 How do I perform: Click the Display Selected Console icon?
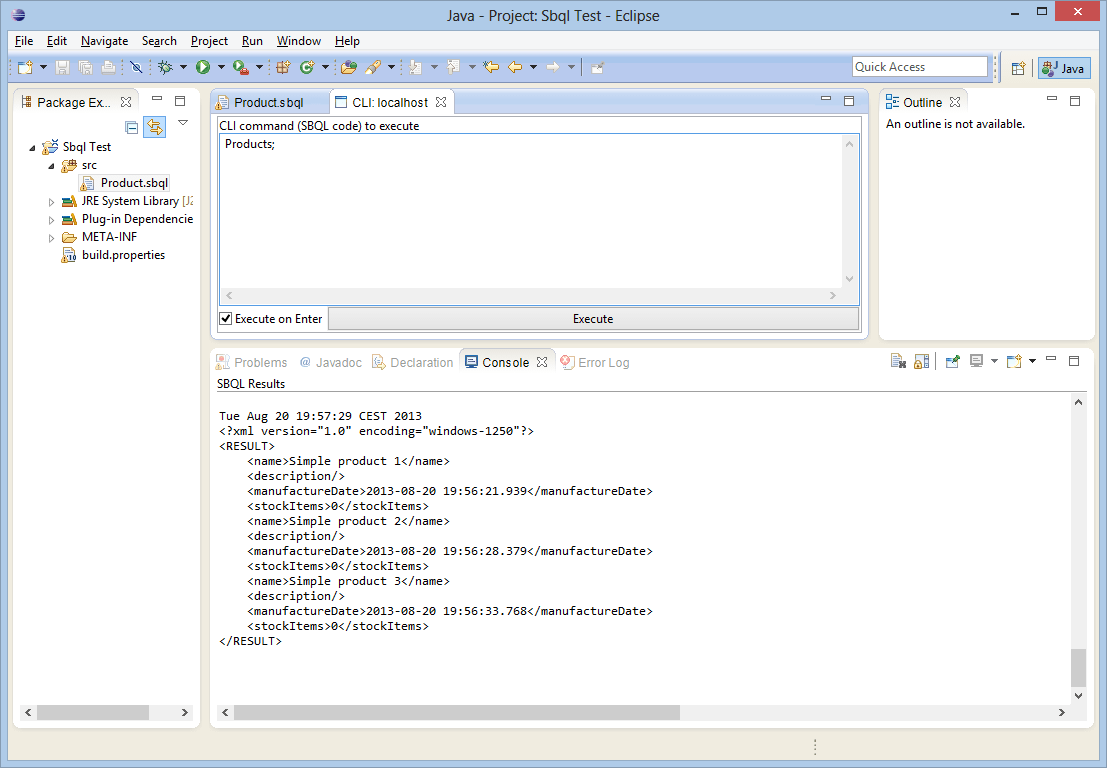(976, 361)
